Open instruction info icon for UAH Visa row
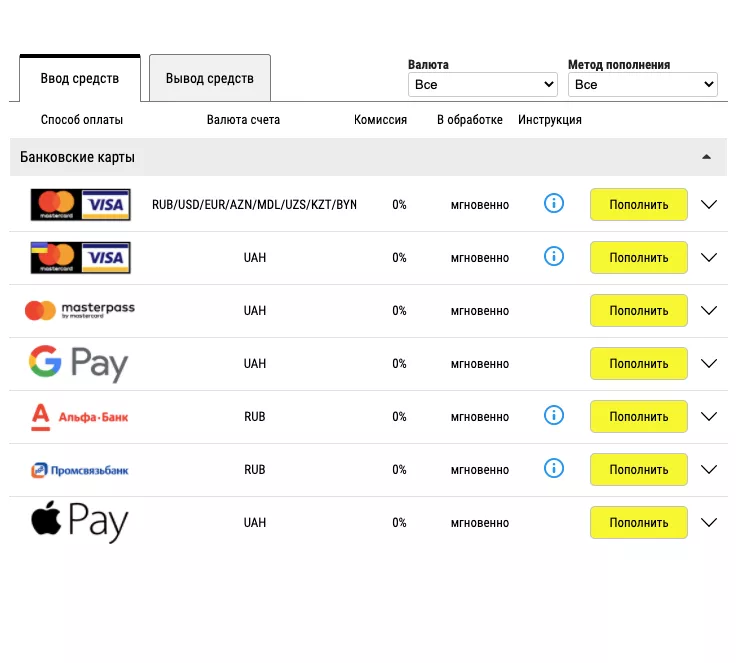 (x=553, y=257)
